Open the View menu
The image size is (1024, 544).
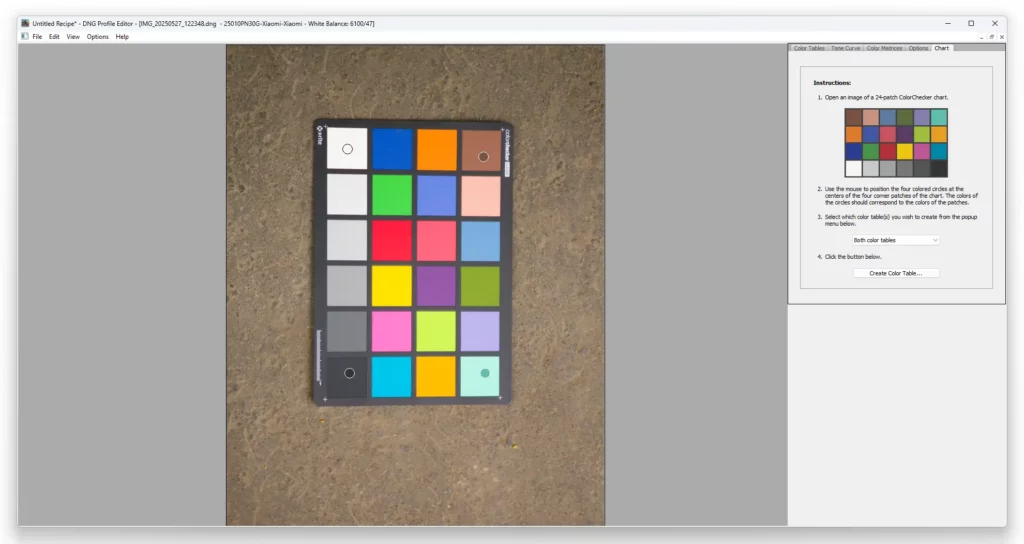click(73, 37)
